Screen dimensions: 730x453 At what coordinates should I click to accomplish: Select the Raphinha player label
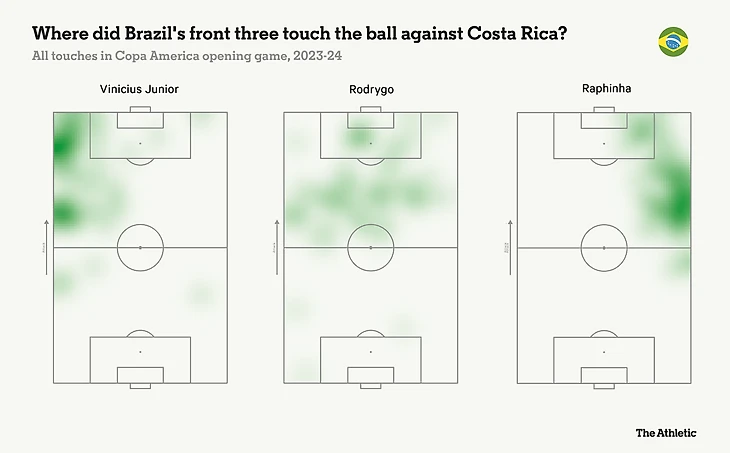click(x=607, y=88)
